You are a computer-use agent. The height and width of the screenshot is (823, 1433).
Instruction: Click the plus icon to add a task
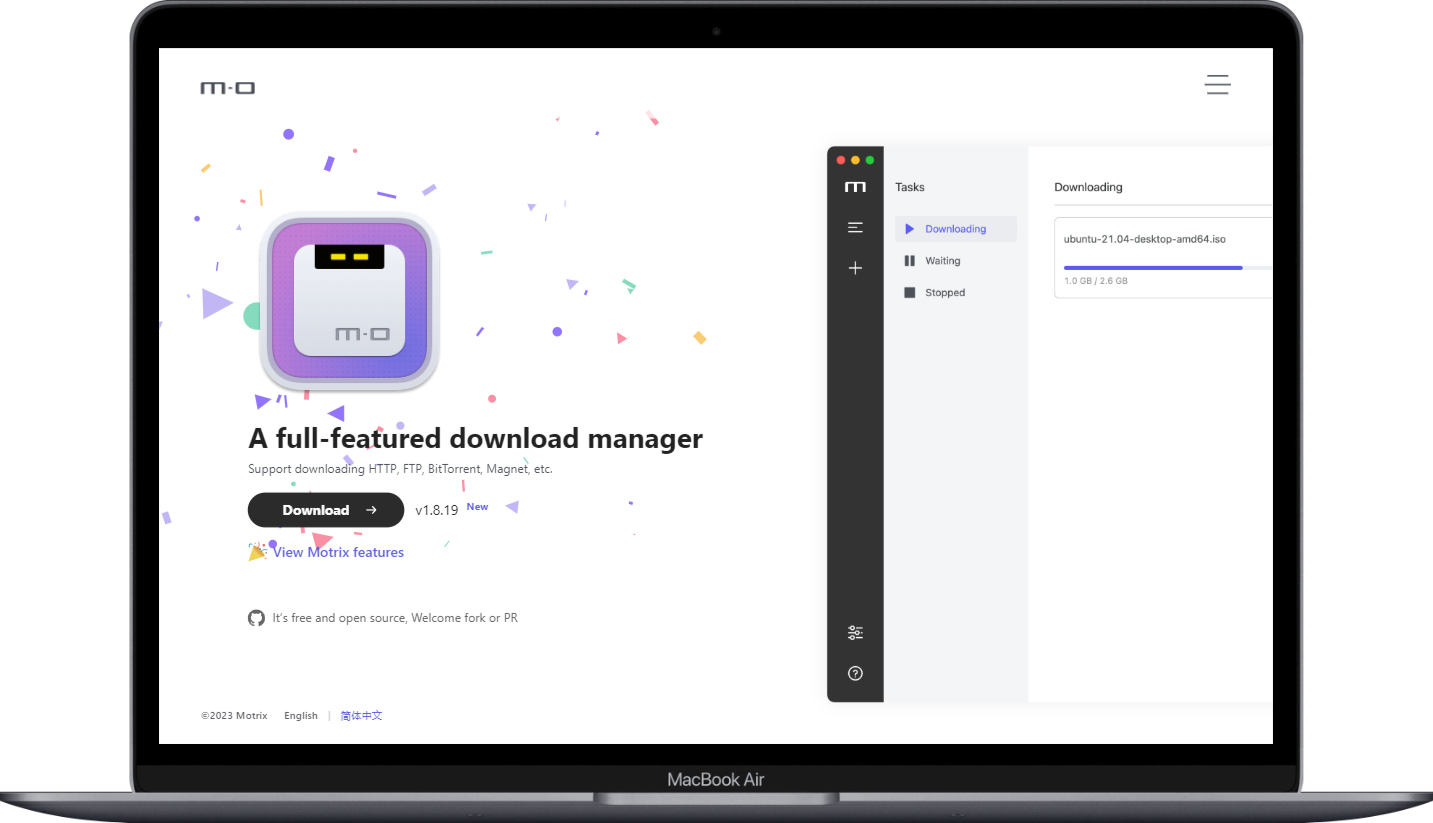coord(855,268)
